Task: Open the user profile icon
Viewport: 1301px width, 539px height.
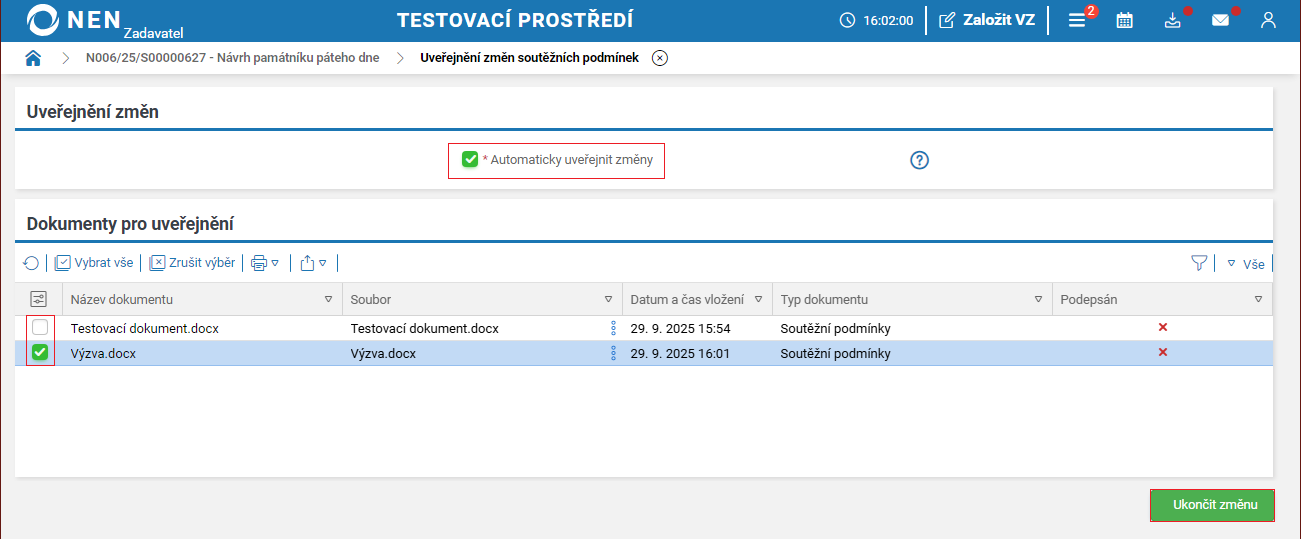Action: [x=1268, y=20]
